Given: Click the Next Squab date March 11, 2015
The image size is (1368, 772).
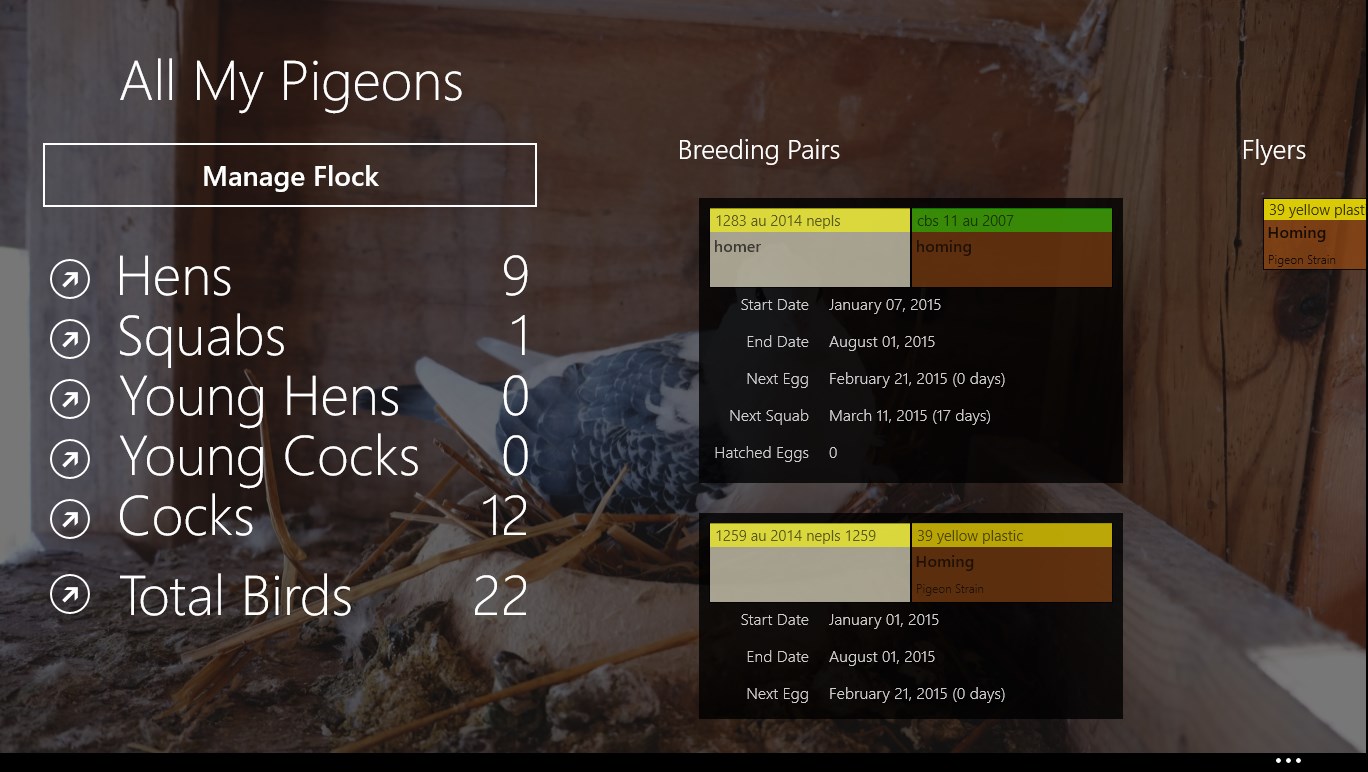Looking at the screenshot, I should [x=909, y=416].
